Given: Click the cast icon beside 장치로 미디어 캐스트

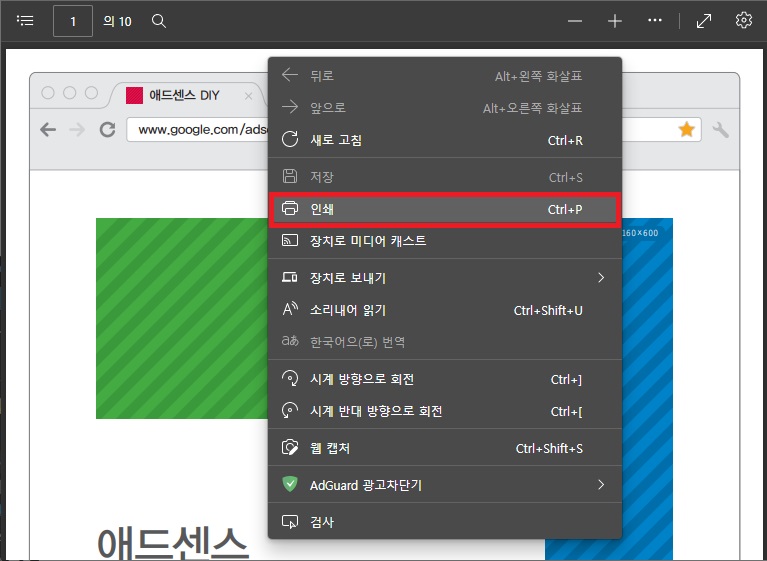Looking at the screenshot, I should point(290,240).
